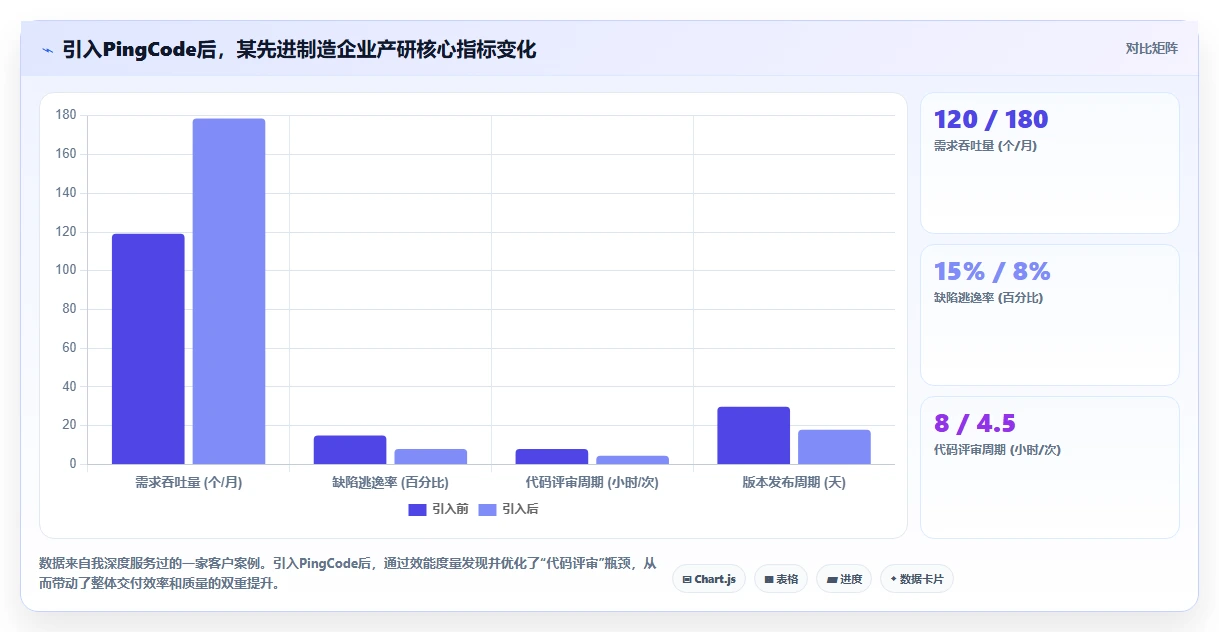Click the 120 / 180 metric card value
Image resolution: width=1219 pixels, height=632 pixels.
[x=991, y=119]
